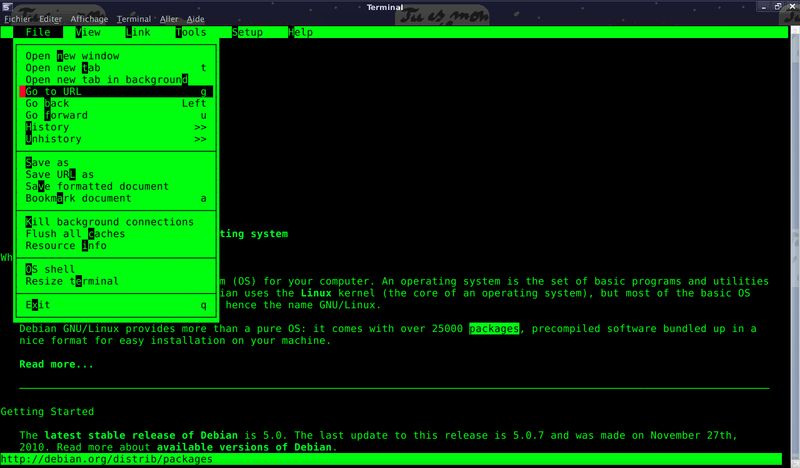Screen dimensions: 800x468
Task: Follow available versions of Debian link
Action: [244, 447]
